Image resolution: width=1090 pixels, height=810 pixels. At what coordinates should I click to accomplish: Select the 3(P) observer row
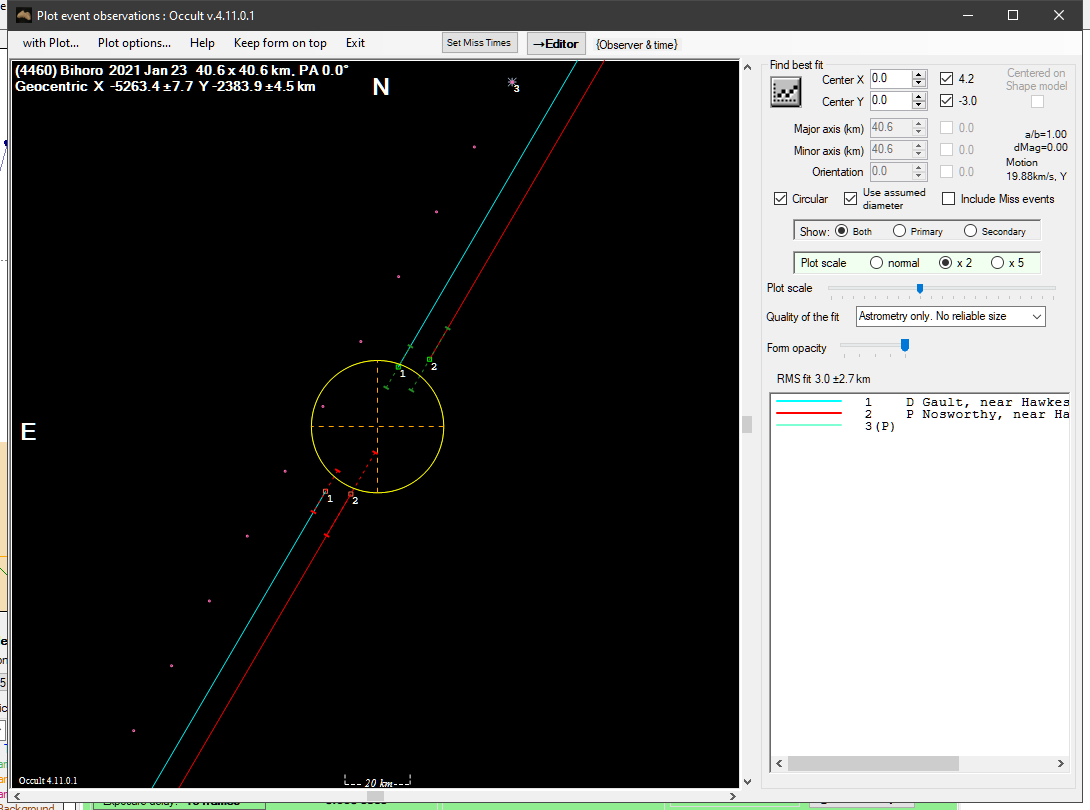click(x=922, y=426)
